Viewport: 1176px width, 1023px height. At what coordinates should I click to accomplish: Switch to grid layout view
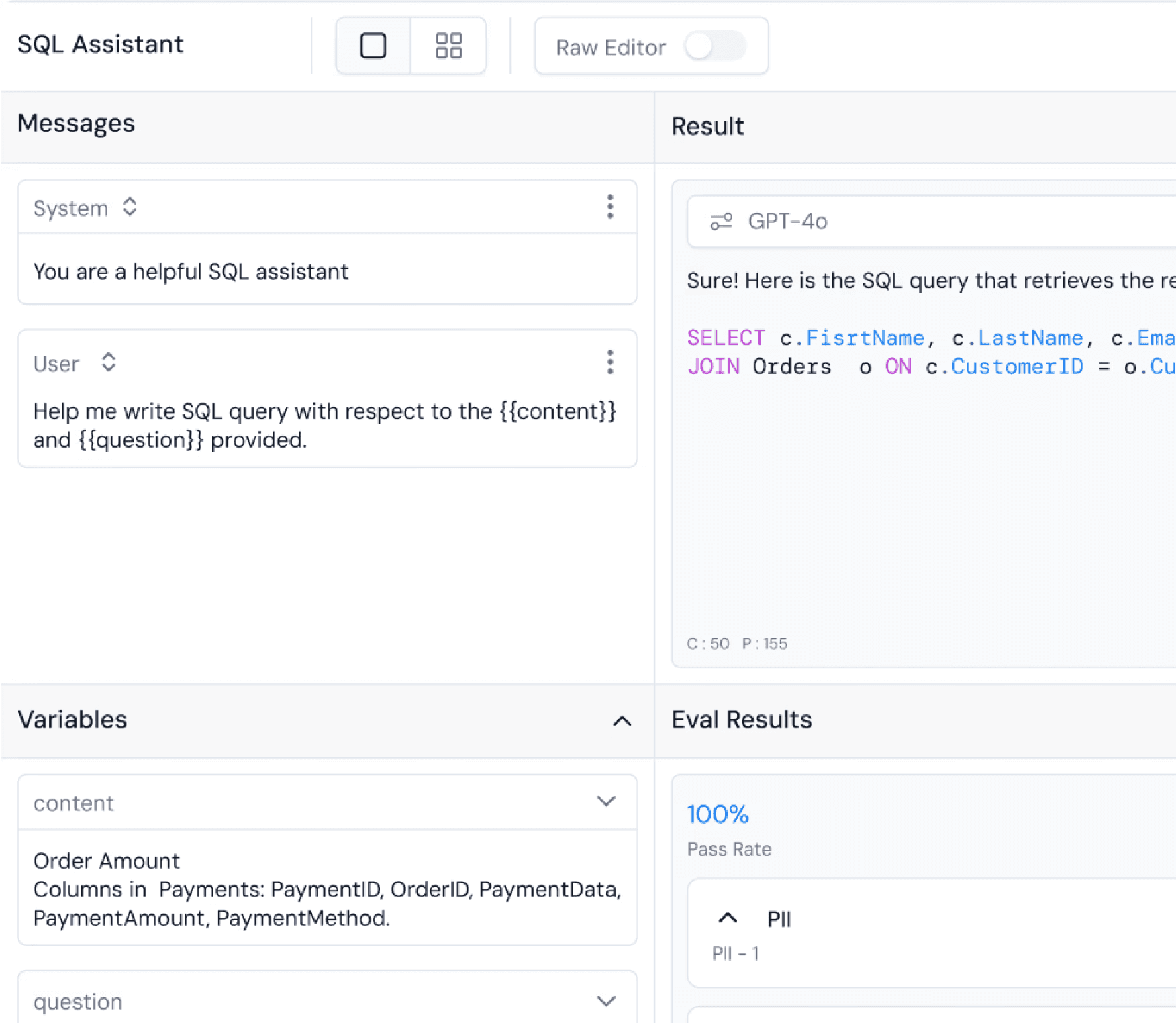(x=448, y=46)
